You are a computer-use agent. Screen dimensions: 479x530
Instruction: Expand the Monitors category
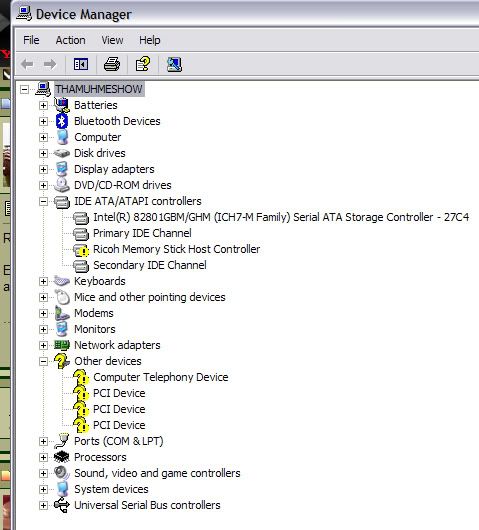tap(43, 330)
